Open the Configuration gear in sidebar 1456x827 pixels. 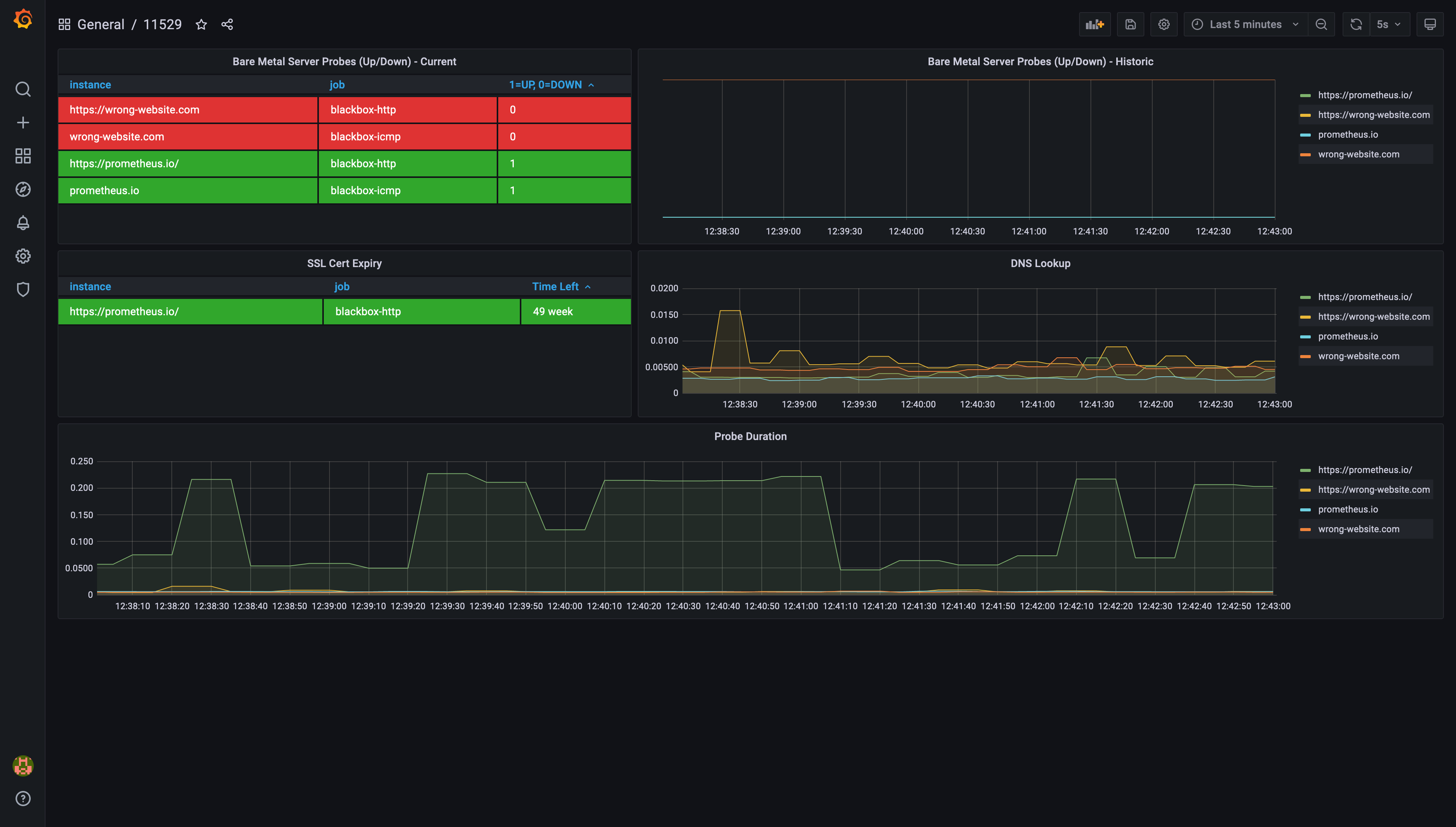point(23,256)
